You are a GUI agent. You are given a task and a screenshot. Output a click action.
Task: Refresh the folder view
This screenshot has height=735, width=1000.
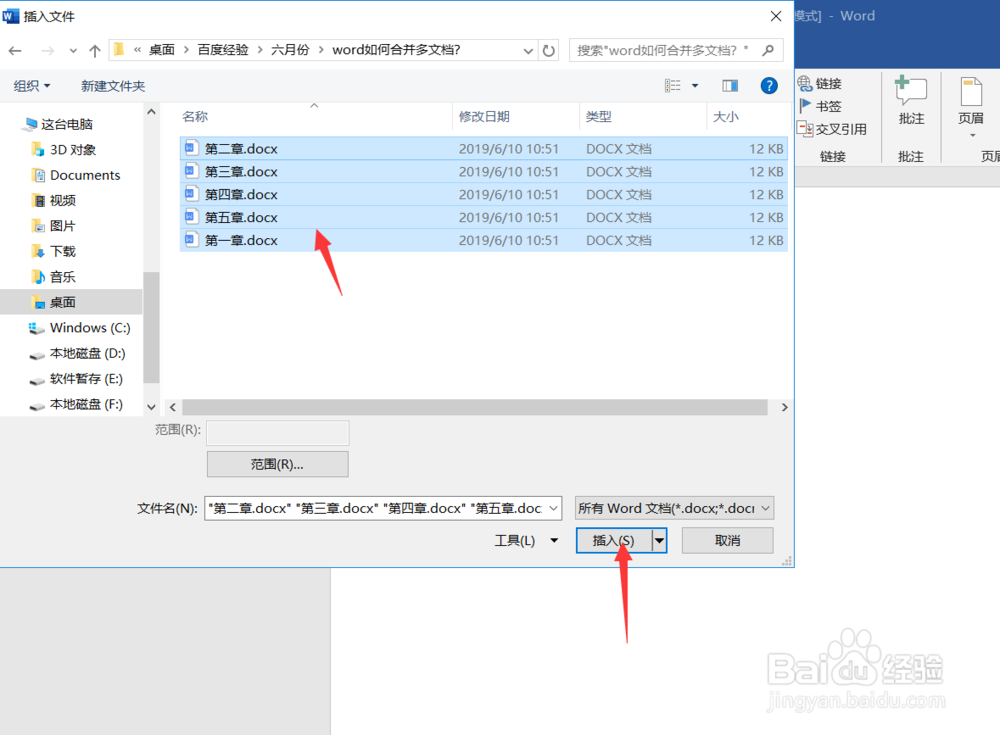(548, 50)
